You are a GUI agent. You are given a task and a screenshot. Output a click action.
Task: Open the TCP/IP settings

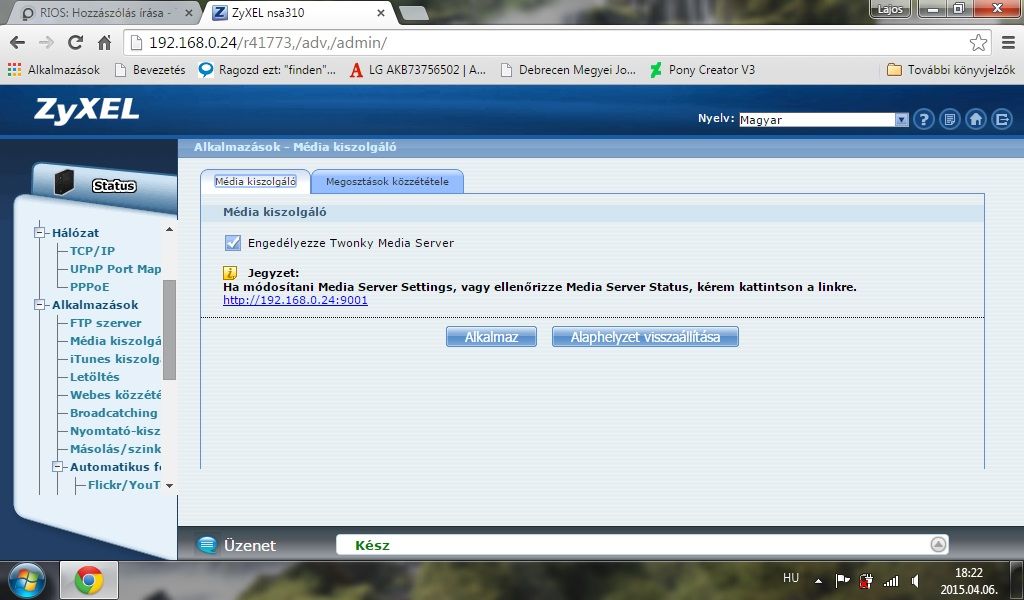pyautogui.click(x=92, y=251)
